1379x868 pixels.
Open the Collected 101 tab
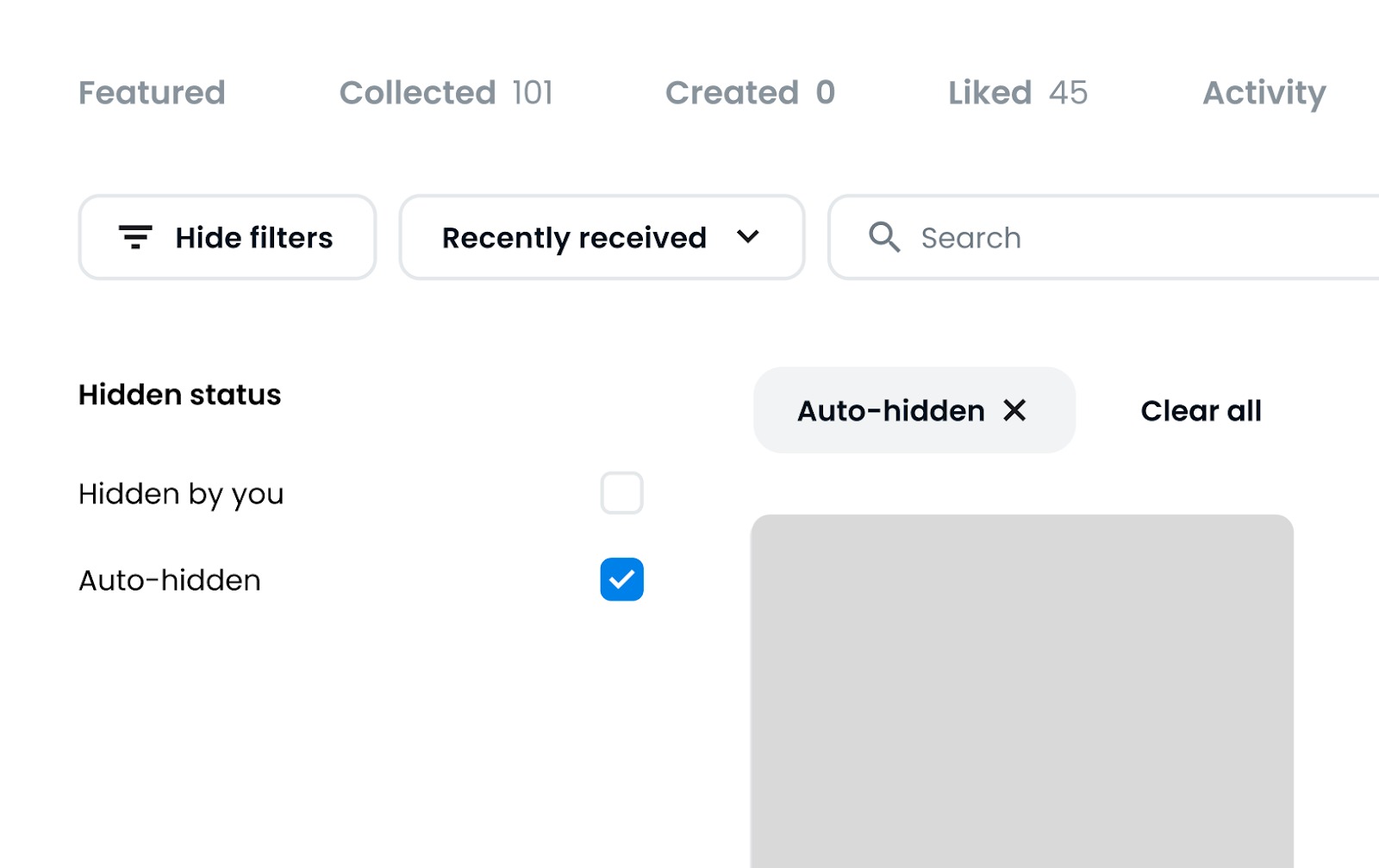click(x=446, y=92)
